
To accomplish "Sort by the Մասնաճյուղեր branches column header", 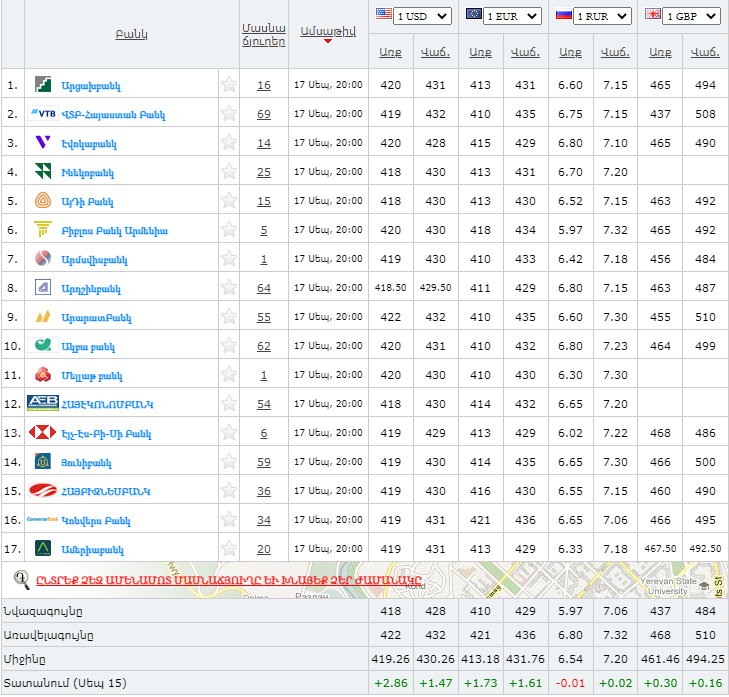I will (x=264, y=34).
